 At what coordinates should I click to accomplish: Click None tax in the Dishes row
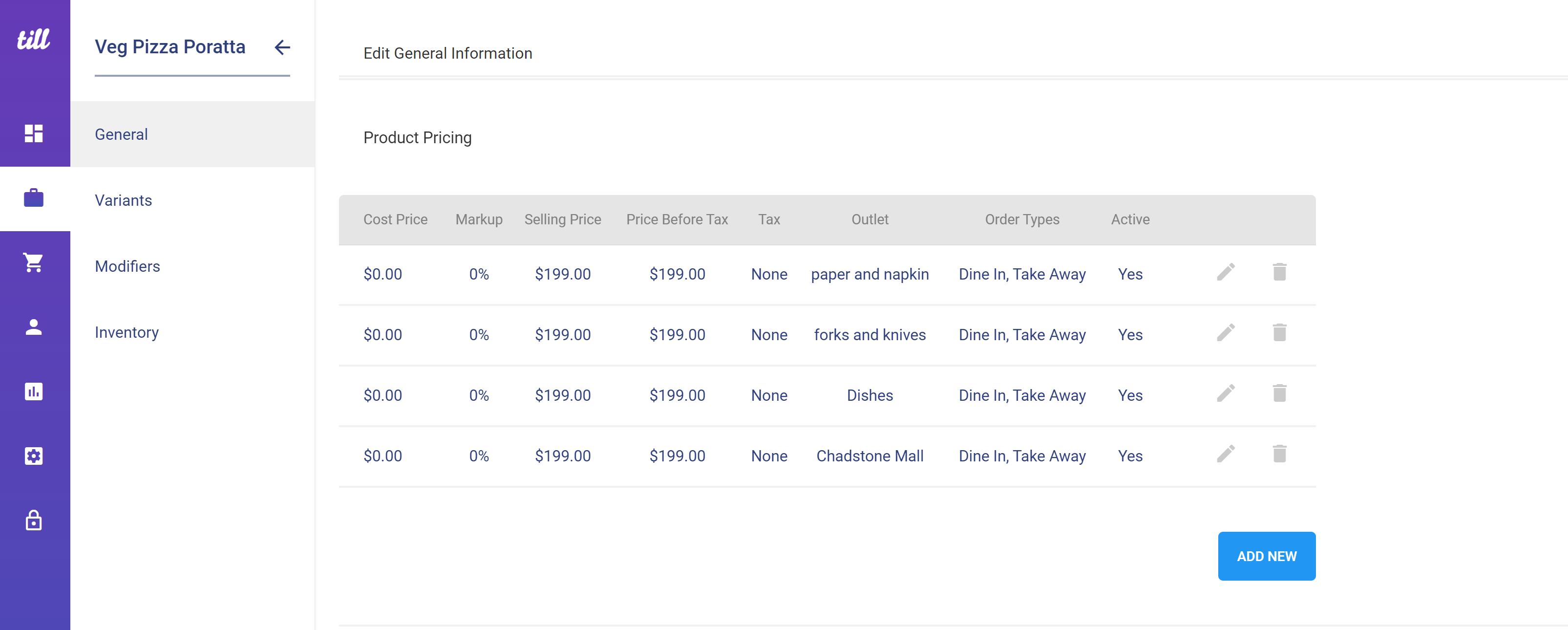click(769, 395)
